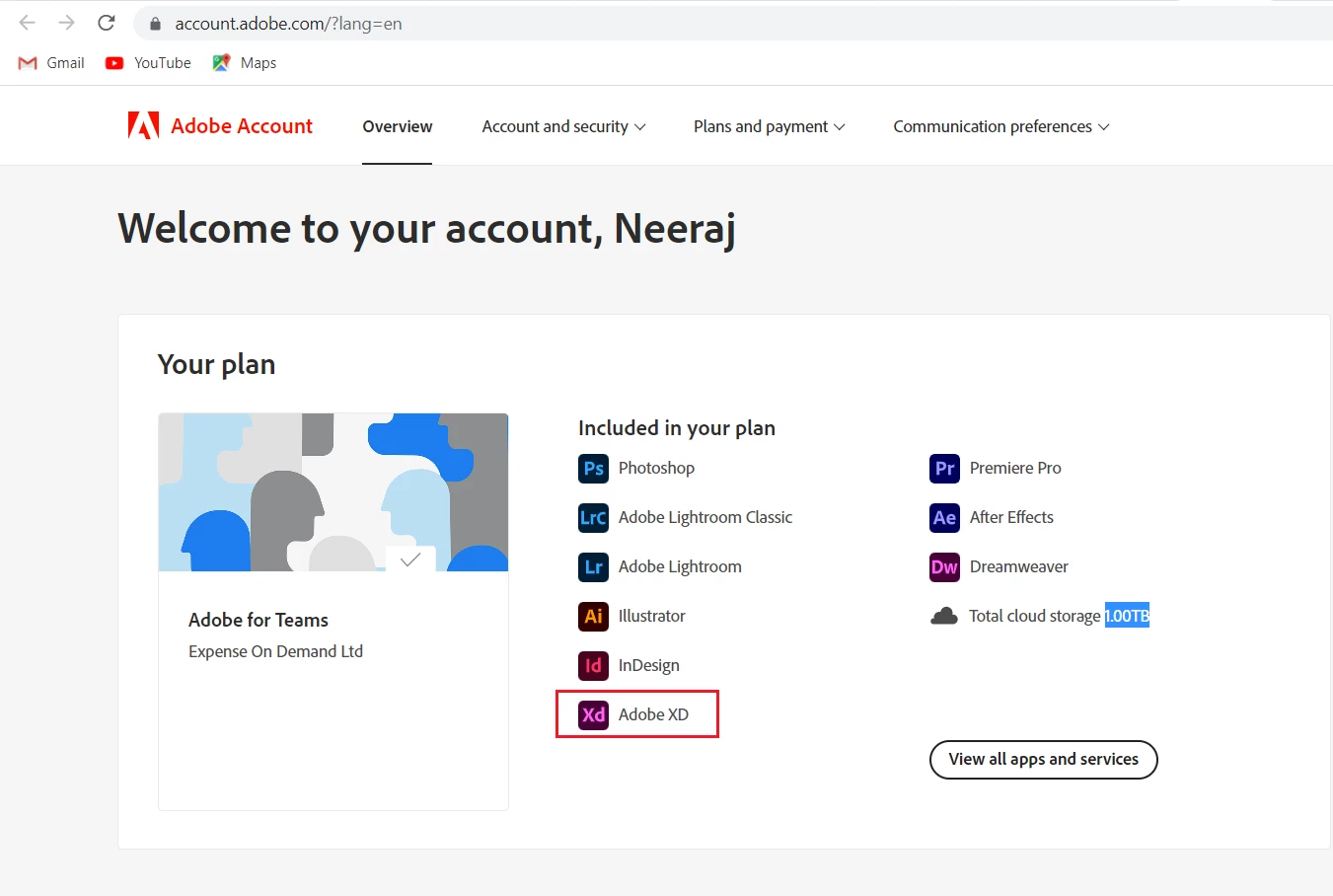This screenshot has width=1333, height=896.
Task: Click the Dreamweaver Dw icon
Action: 944,566
